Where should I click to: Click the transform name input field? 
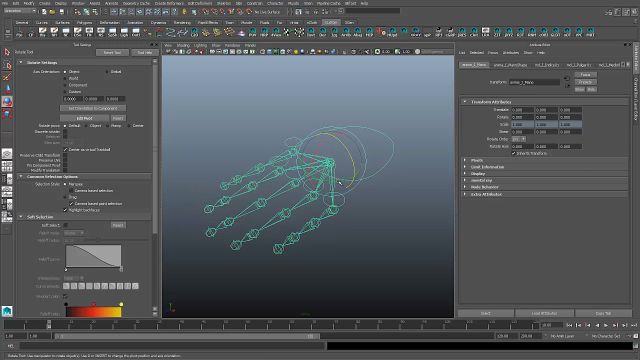pyautogui.click(x=534, y=82)
